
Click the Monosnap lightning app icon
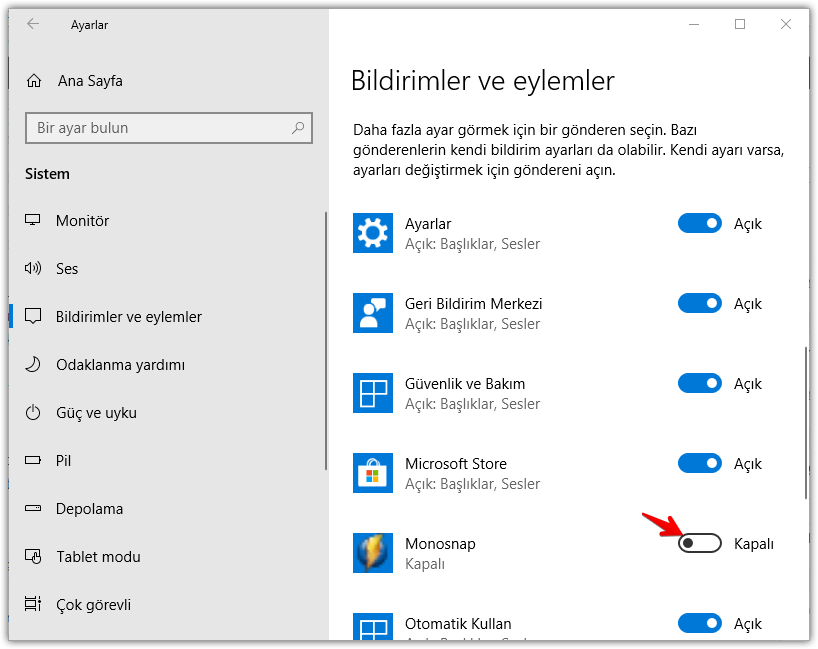click(x=373, y=553)
